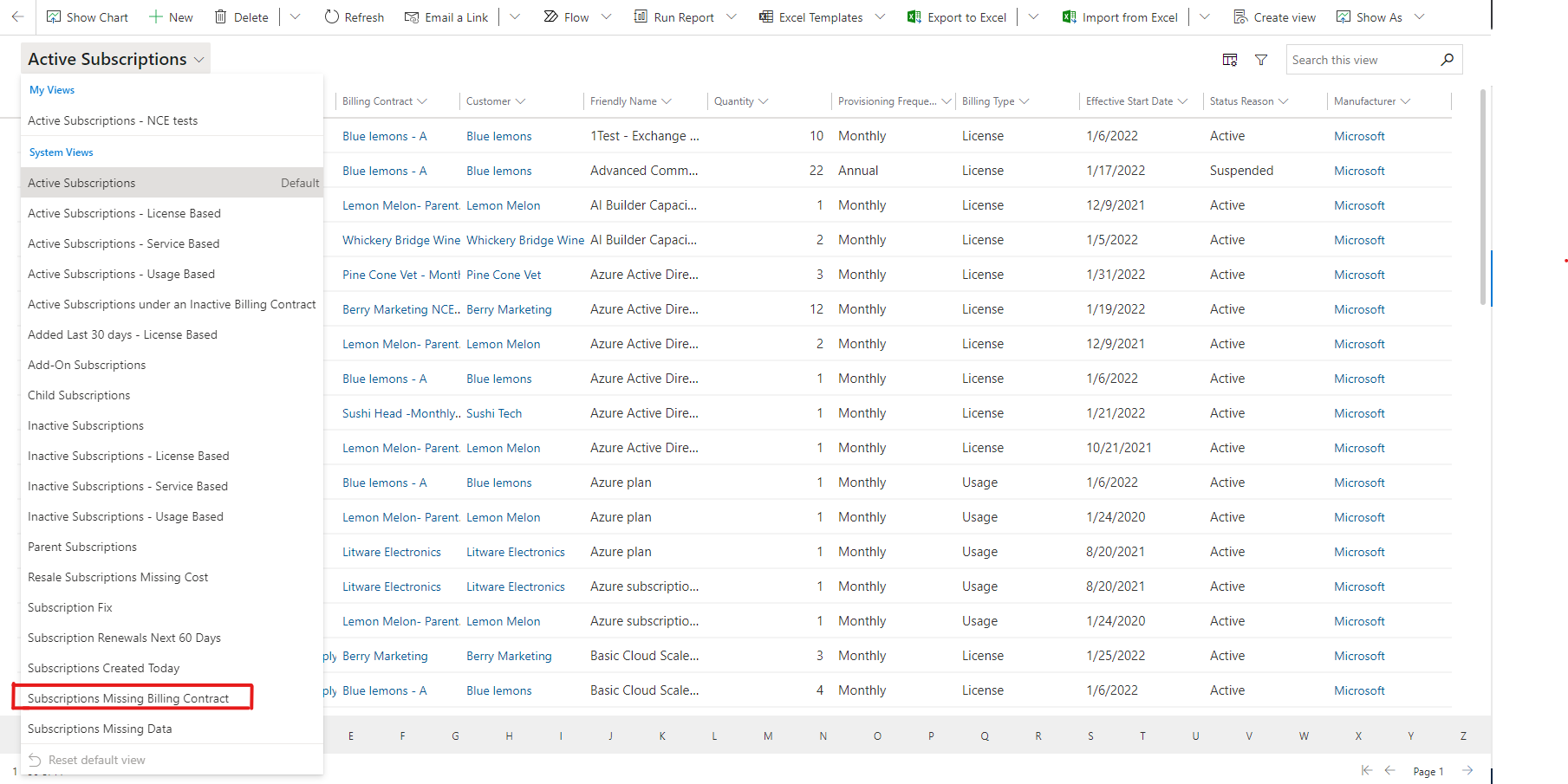Expand dropdown next to Import from Excel
Image resolution: width=1568 pixels, height=784 pixels.
click(x=1205, y=17)
